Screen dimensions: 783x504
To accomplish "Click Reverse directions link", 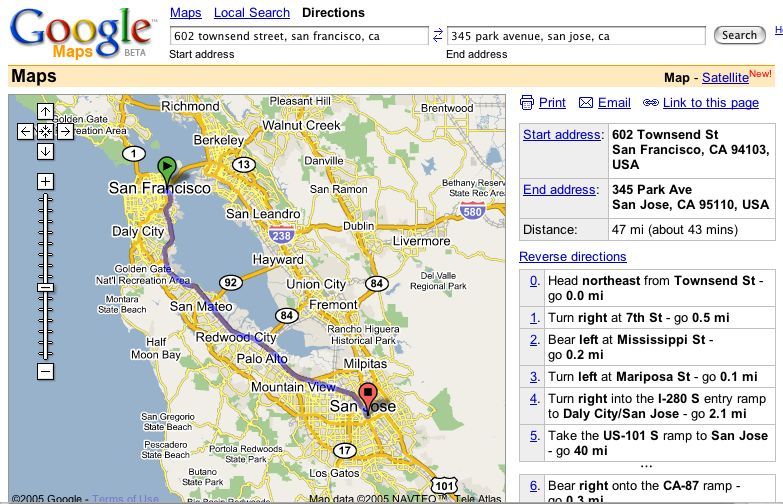I will coord(572,257).
